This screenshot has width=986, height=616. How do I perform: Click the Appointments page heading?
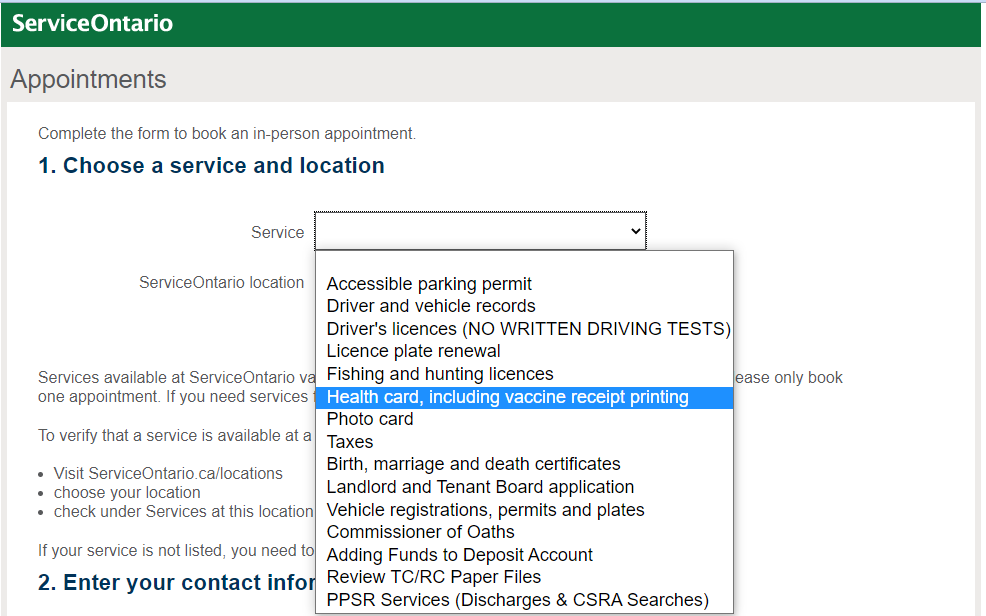88,79
